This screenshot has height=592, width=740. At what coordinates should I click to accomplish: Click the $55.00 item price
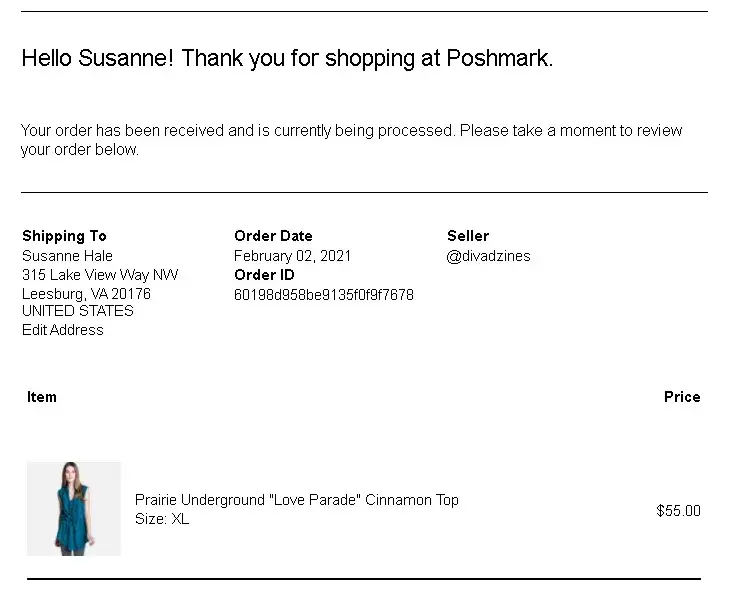[678, 511]
